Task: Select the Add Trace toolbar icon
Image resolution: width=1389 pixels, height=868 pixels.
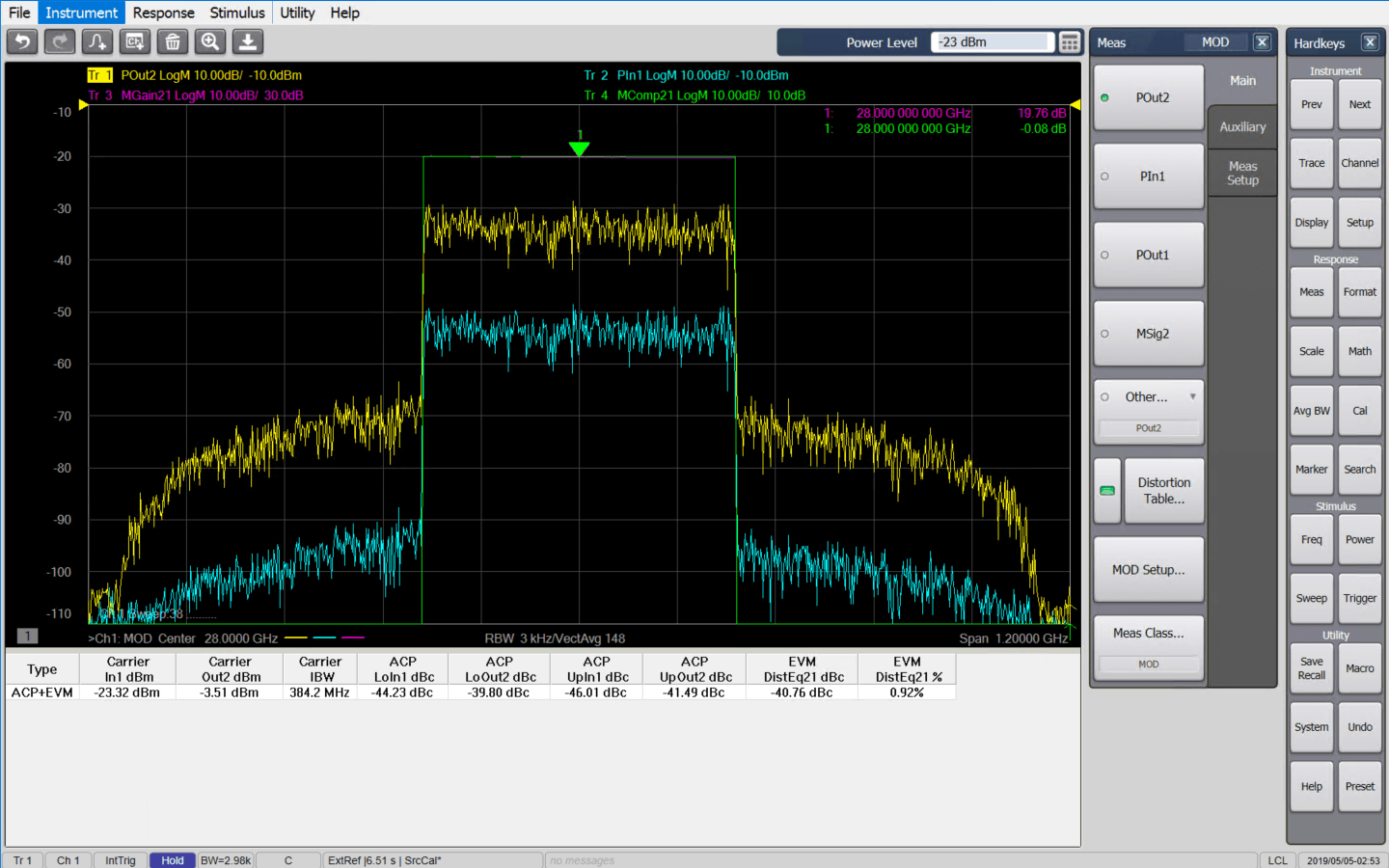Action: click(x=96, y=41)
